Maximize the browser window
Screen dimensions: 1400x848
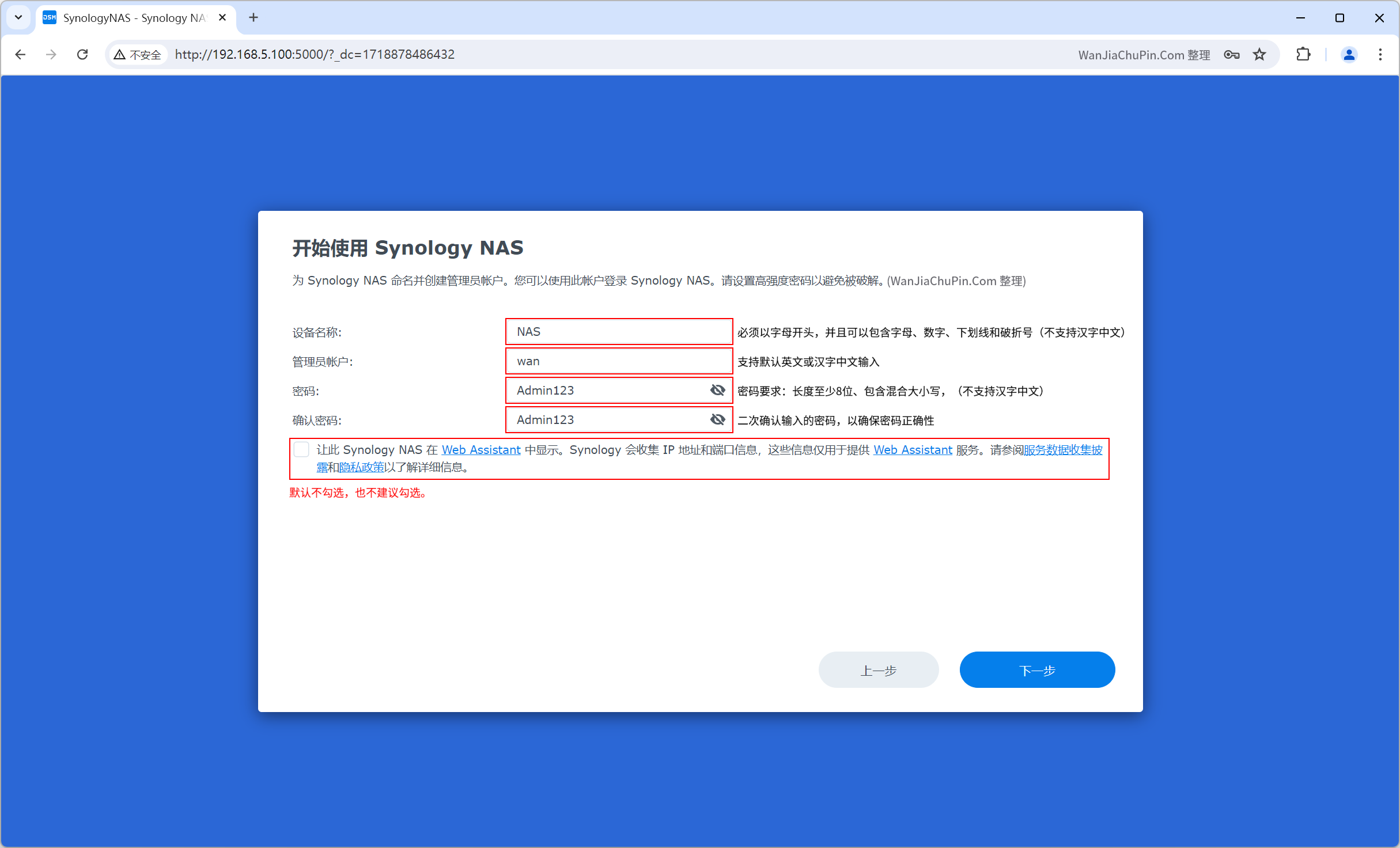1340,18
